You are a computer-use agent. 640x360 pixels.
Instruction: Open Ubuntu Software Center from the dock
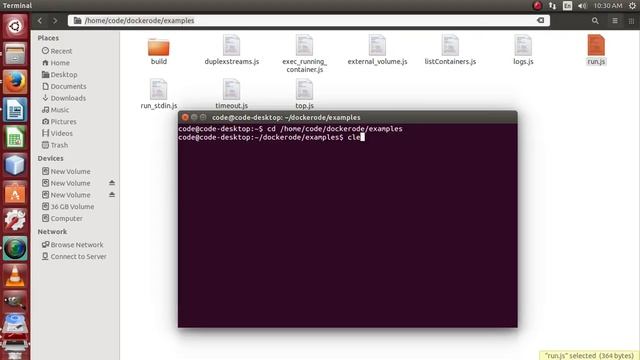pyautogui.click(x=15, y=193)
